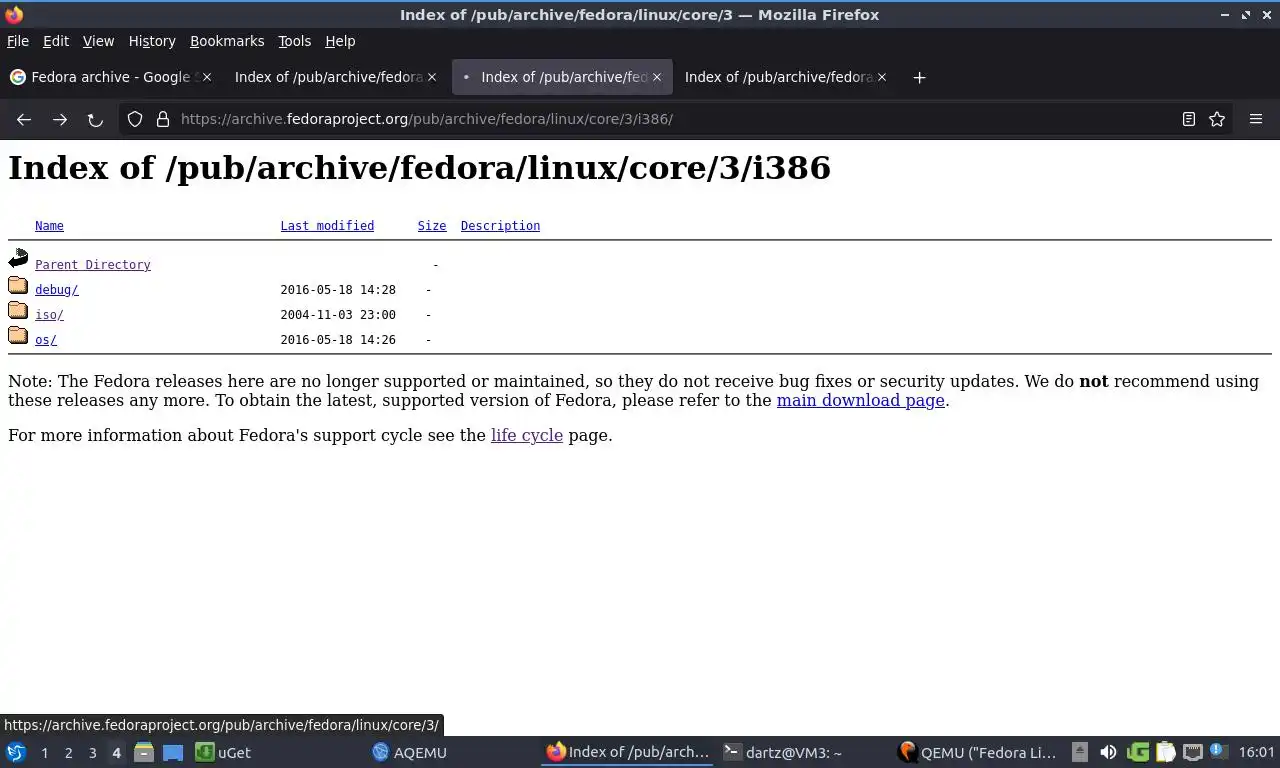
Task: Open the Help menu
Action: tap(340, 41)
